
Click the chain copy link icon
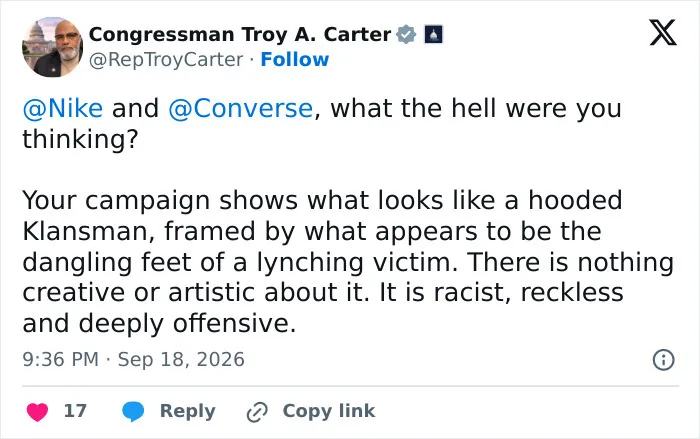[257, 412]
